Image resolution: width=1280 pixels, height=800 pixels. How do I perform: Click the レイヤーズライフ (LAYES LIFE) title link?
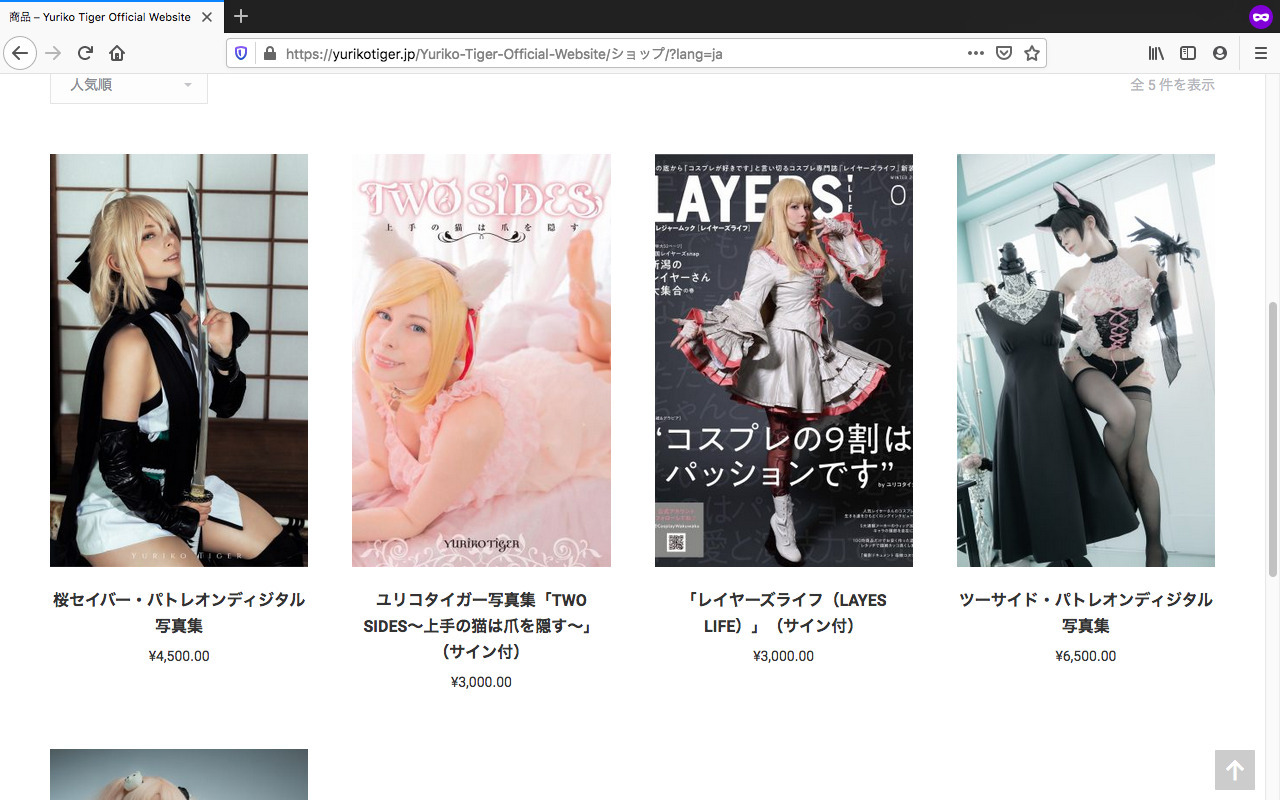click(x=784, y=612)
